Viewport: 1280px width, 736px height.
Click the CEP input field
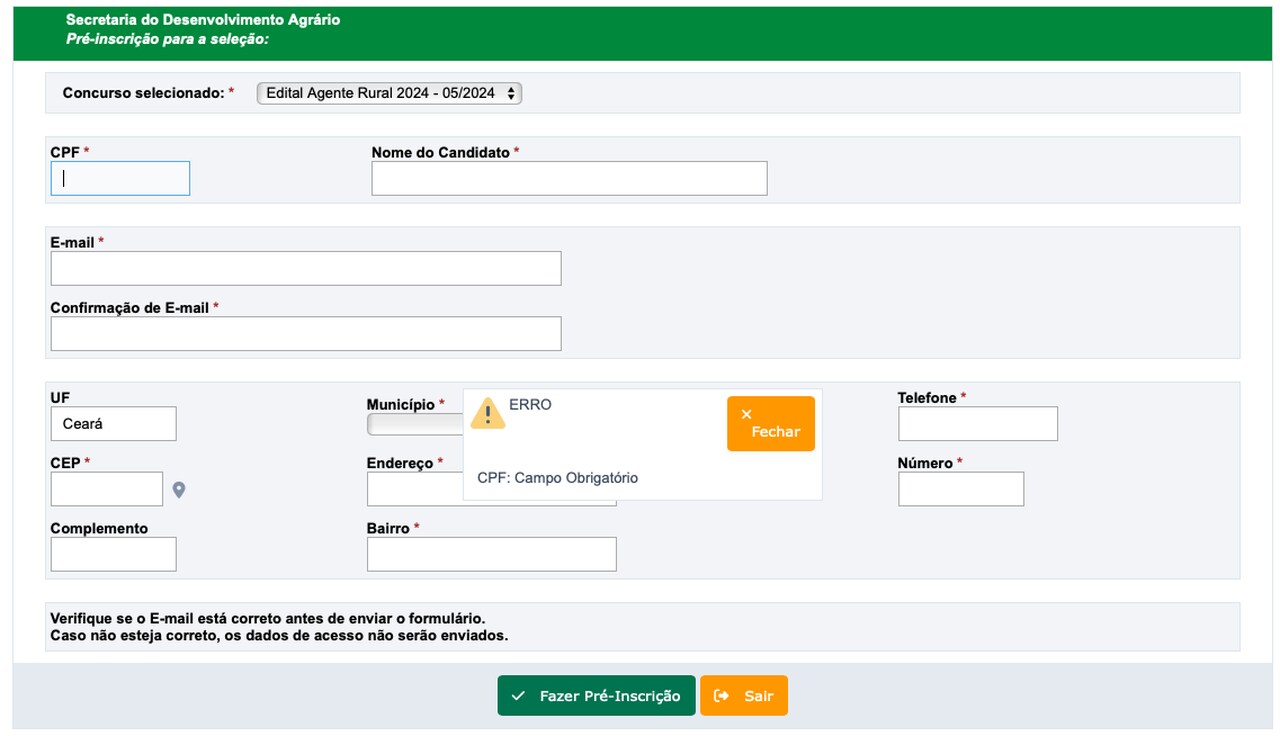pyautogui.click(x=107, y=489)
